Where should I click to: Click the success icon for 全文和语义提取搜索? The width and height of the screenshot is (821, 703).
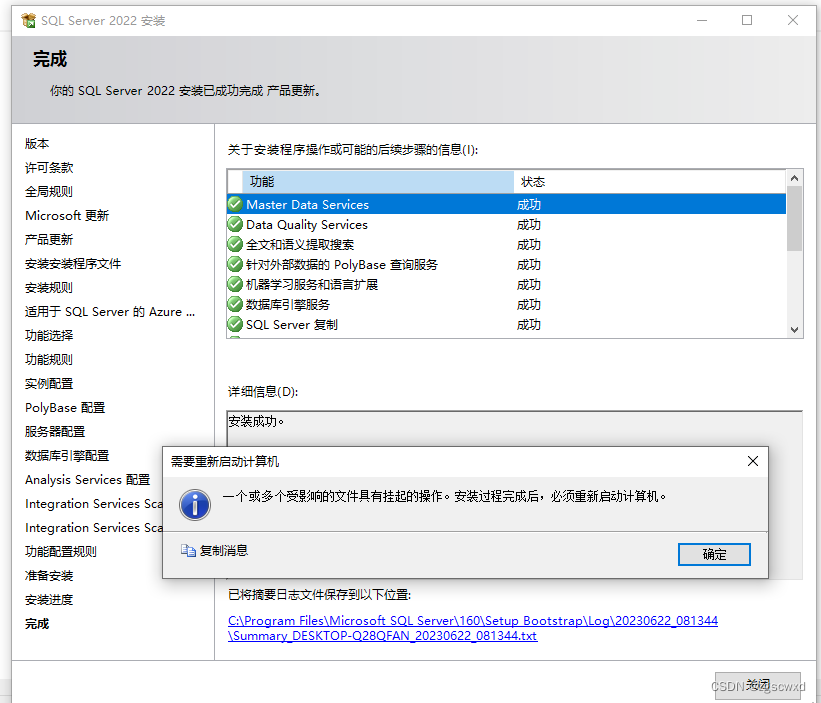pyautogui.click(x=235, y=244)
